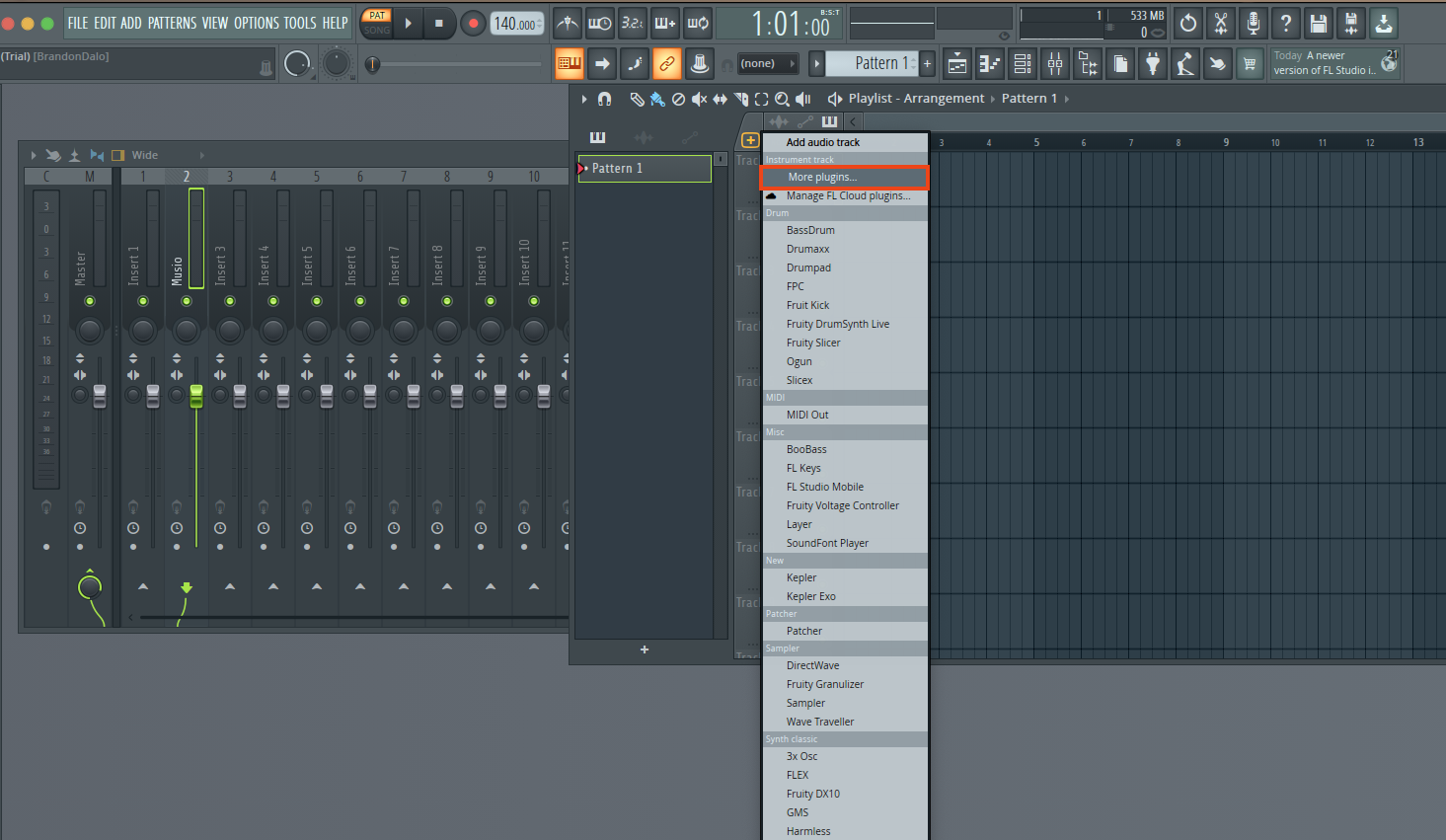
Task: Toggle playlist snap magnet icon
Action: tap(604, 99)
